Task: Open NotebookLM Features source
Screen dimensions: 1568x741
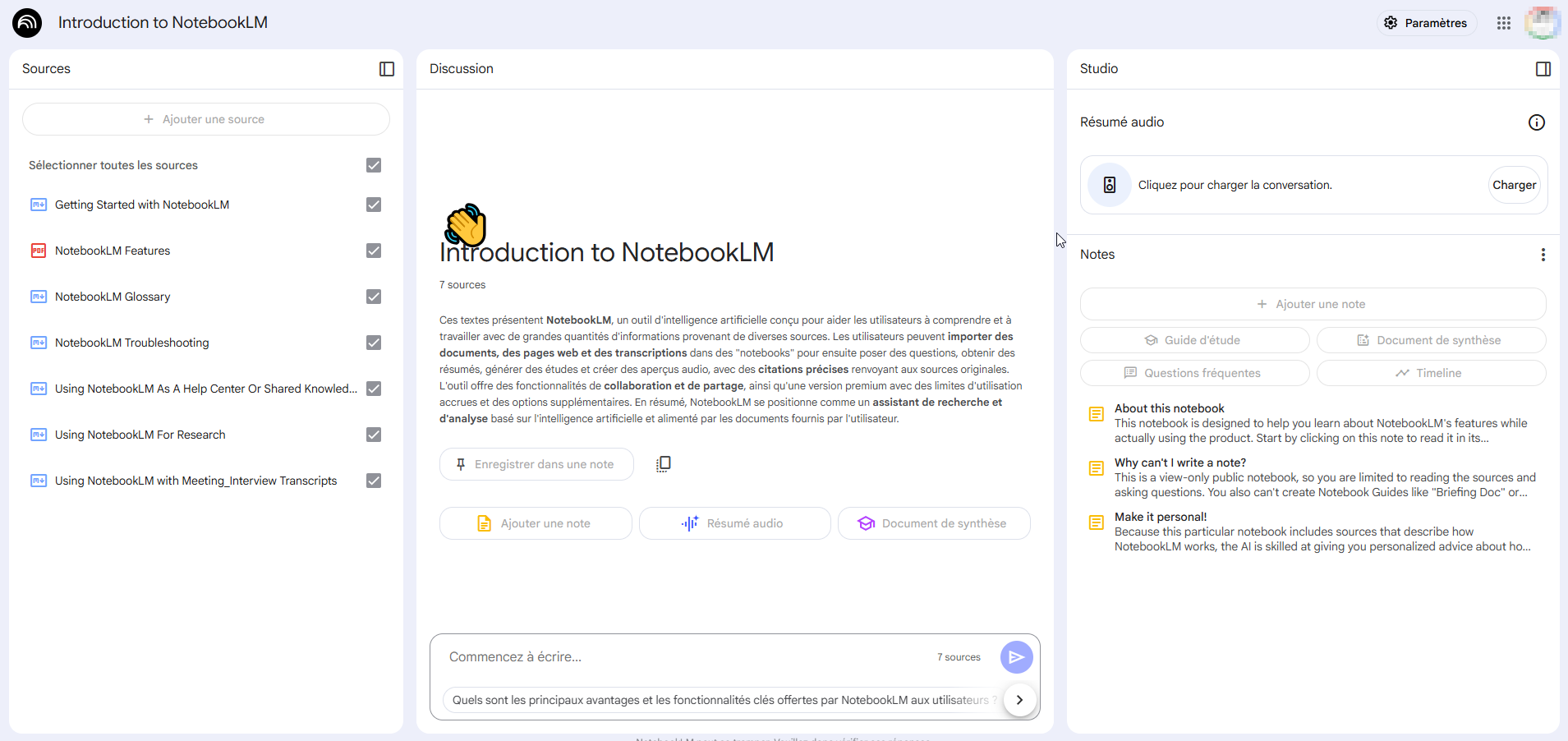Action: 113,251
